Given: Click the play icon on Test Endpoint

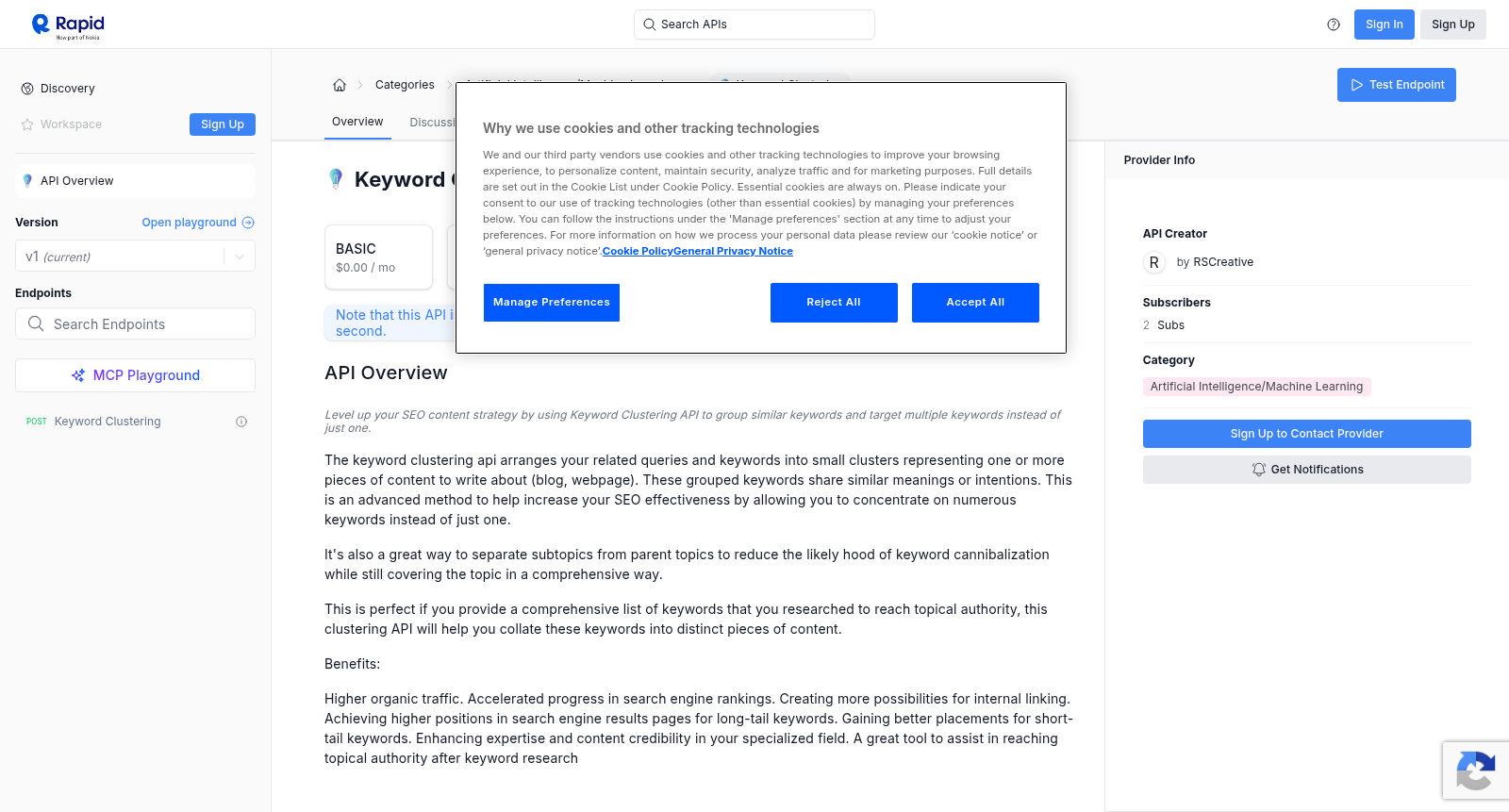Looking at the screenshot, I should pos(1357,85).
